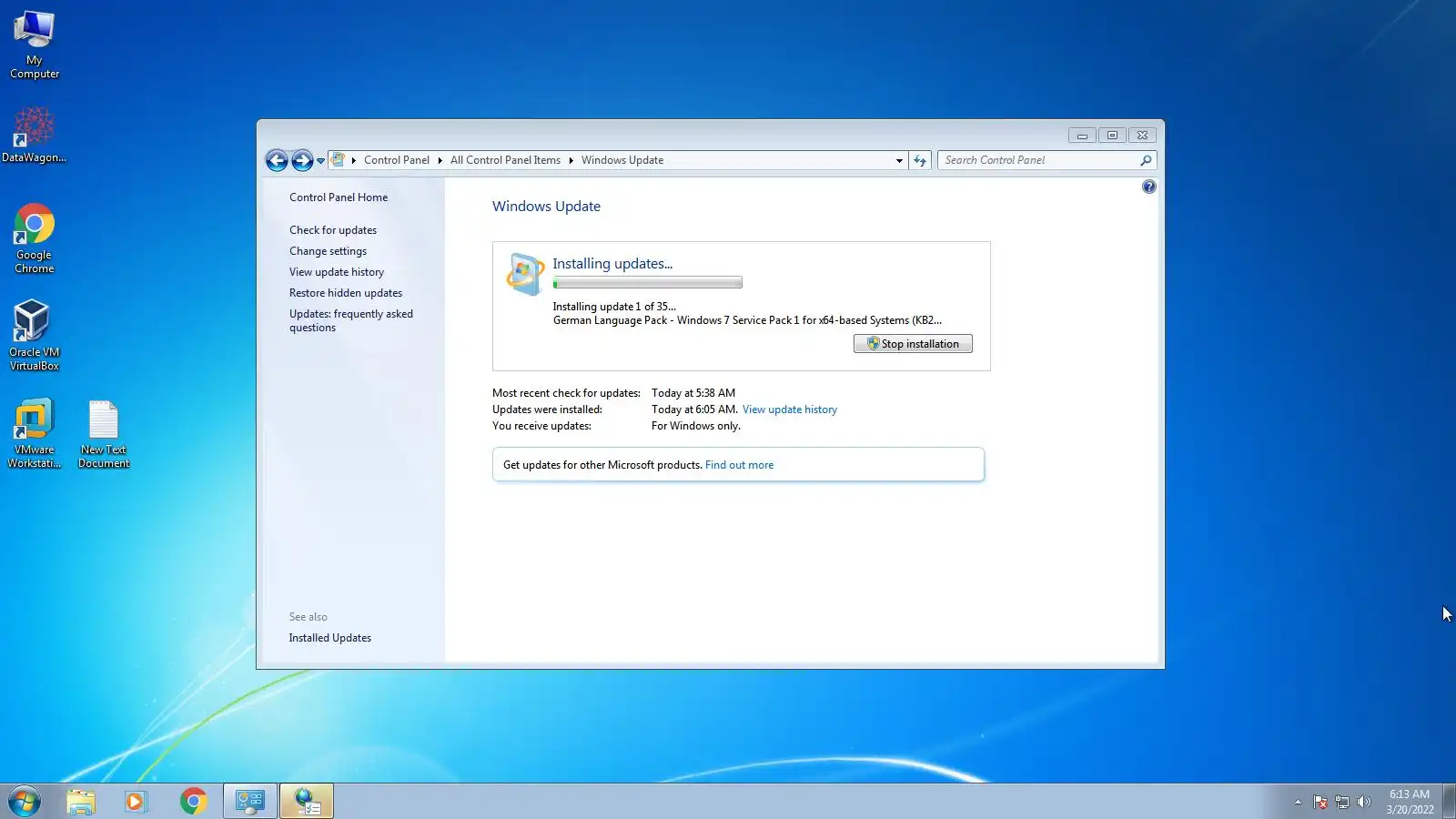Expand root arrow before Control Panel breadcrumb
The height and width of the screenshot is (819, 1456).
click(x=354, y=160)
